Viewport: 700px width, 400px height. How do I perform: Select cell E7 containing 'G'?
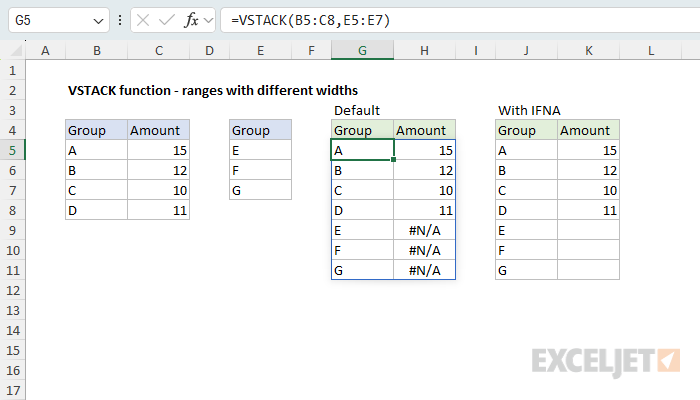260,191
